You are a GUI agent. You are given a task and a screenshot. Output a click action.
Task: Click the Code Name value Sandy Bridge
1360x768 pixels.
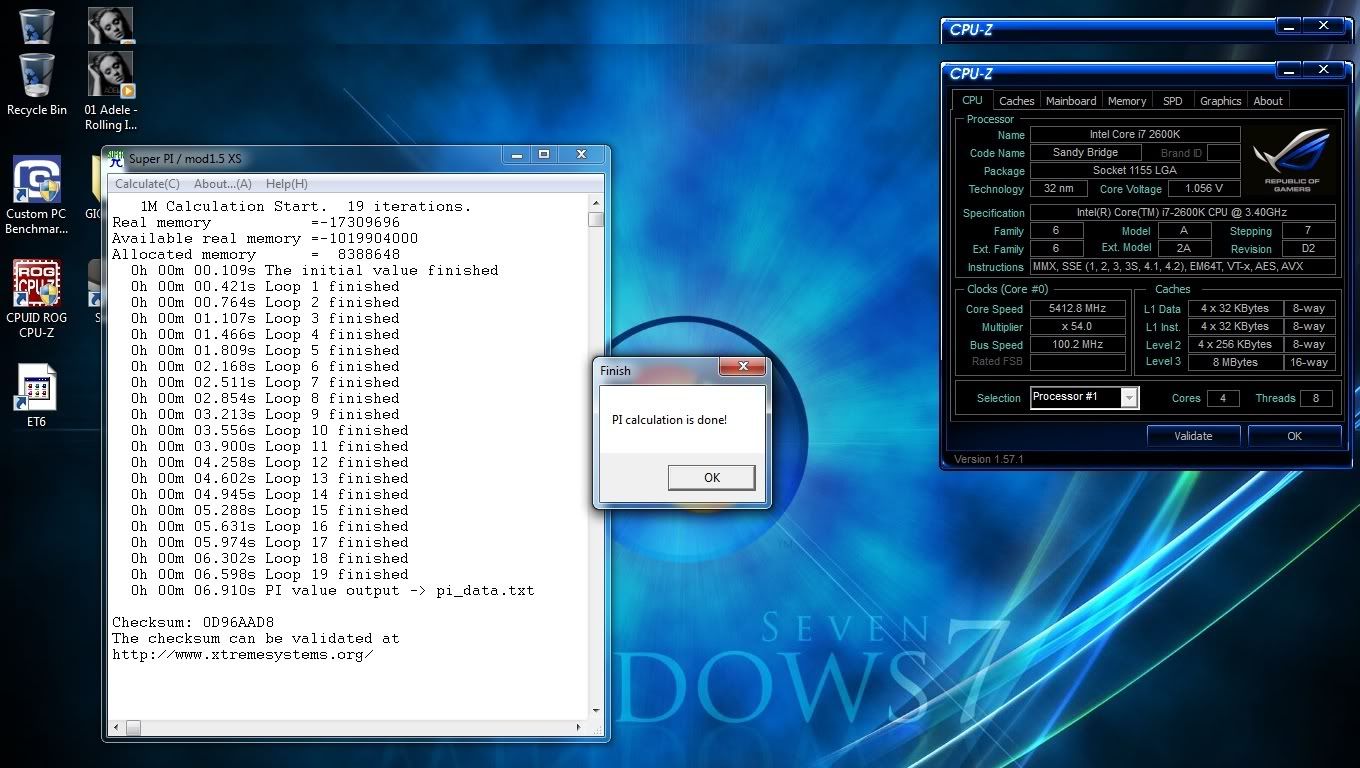click(x=1085, y=152)
